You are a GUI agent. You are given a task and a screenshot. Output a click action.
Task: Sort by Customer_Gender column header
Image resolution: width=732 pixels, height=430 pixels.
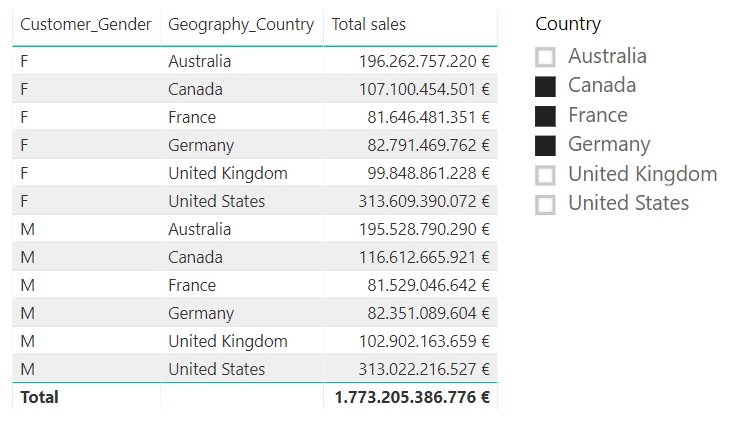86,24
